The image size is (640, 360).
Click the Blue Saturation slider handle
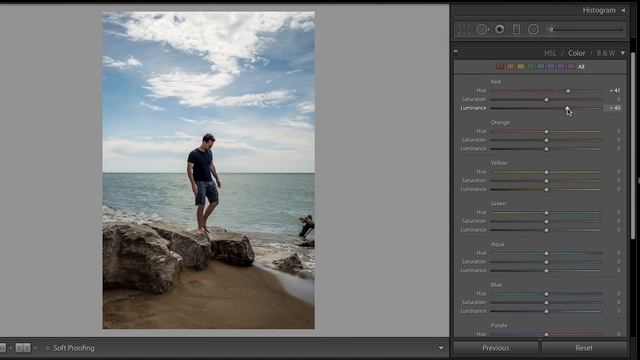547,302
